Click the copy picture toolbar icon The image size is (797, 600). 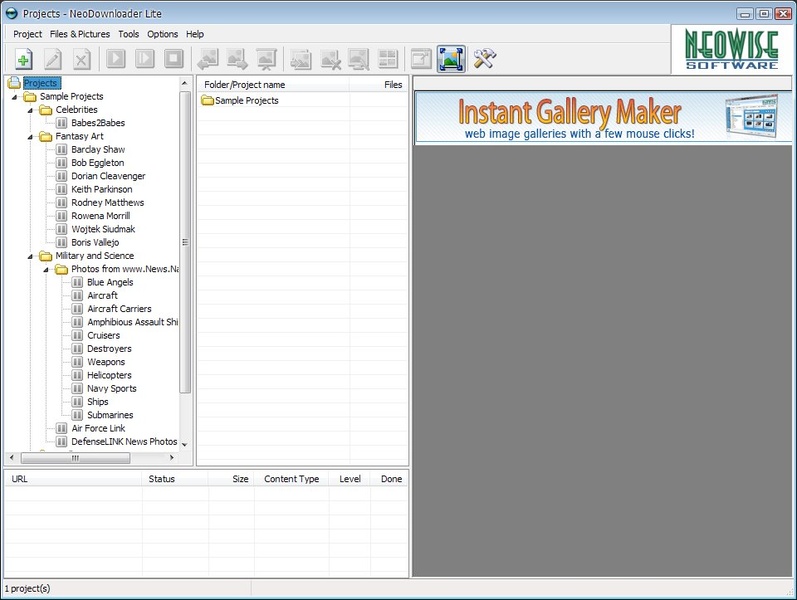300,59
